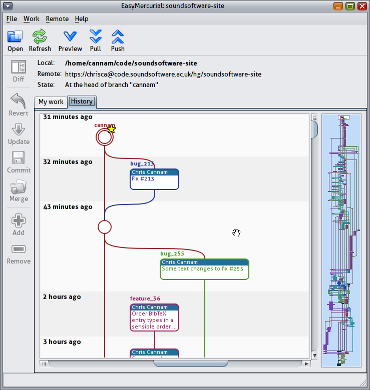The image size is (370, 390).
Task: Select the cannam head changeset circle
Action: (104, 137)
